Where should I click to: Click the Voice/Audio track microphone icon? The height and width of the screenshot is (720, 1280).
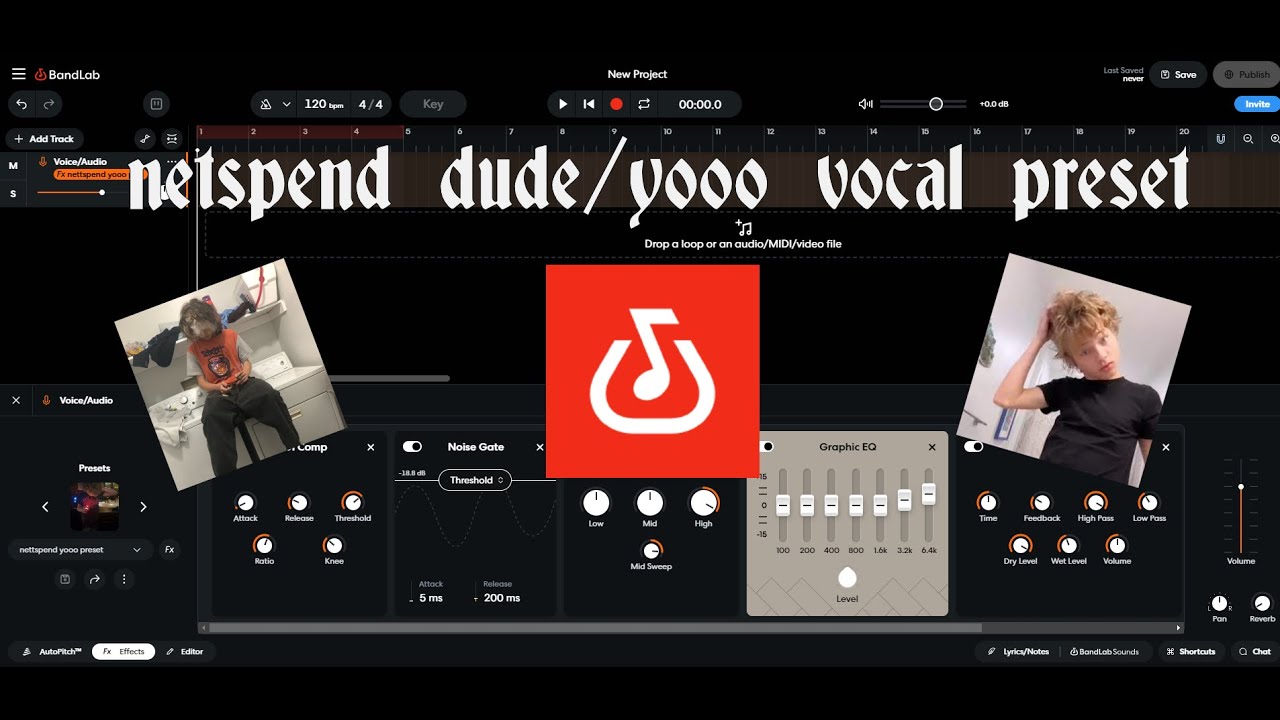click(x=43, y=161)
